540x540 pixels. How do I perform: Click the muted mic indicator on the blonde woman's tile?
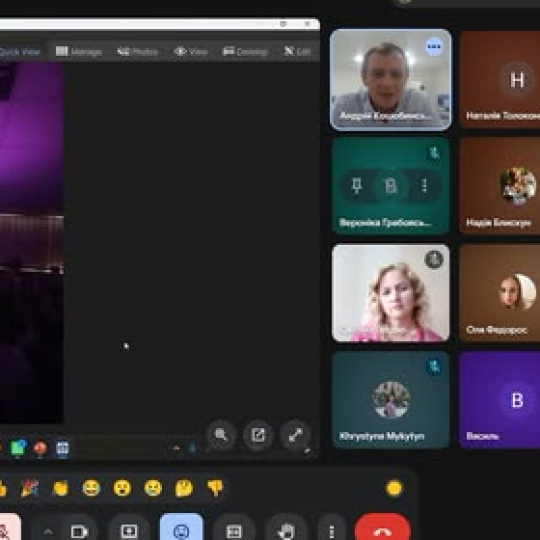[434, 259]
